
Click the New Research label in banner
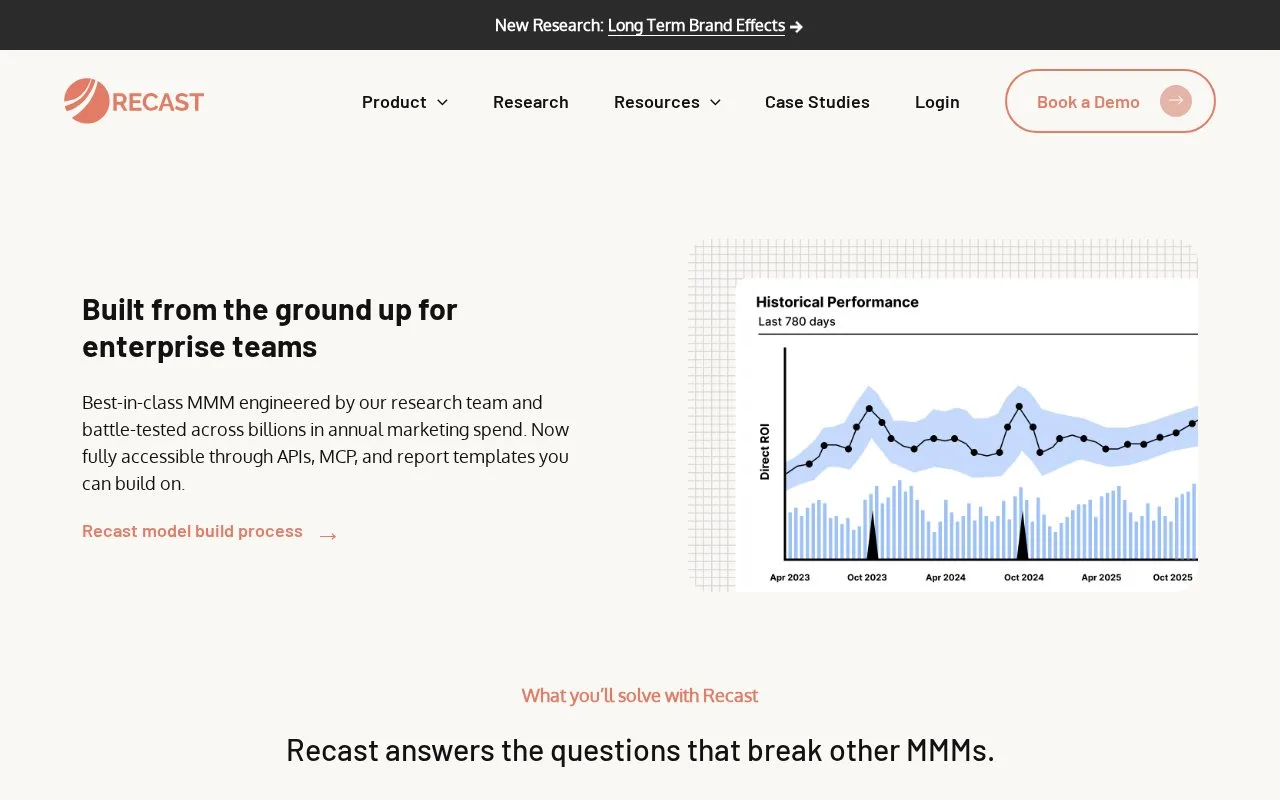[549, 25]
